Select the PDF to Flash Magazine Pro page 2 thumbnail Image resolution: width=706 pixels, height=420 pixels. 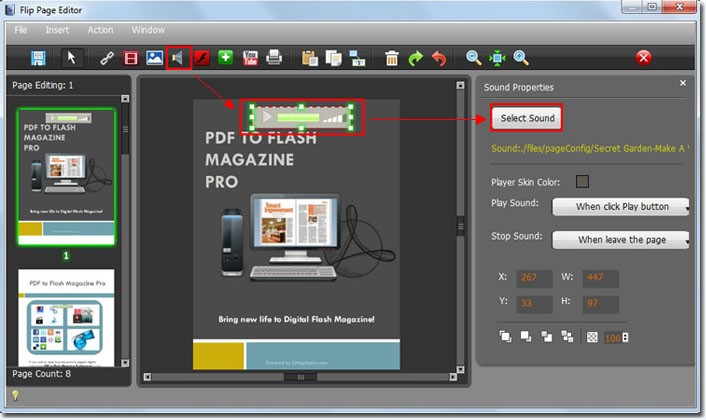[x=66, y=317]
